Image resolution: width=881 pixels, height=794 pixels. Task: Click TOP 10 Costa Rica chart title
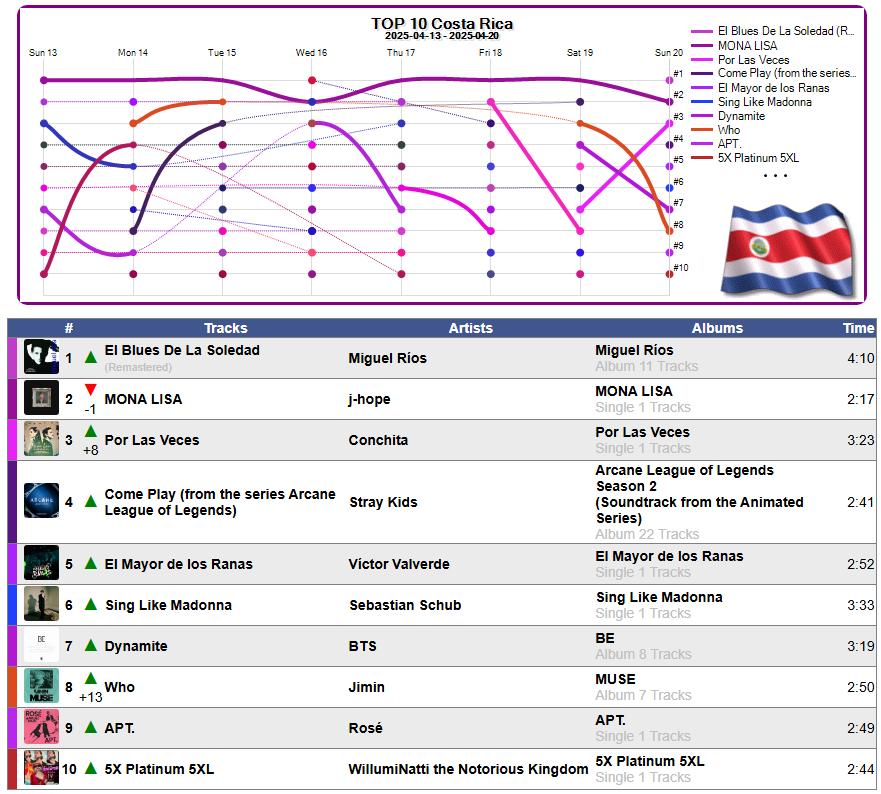coord(442,24)
